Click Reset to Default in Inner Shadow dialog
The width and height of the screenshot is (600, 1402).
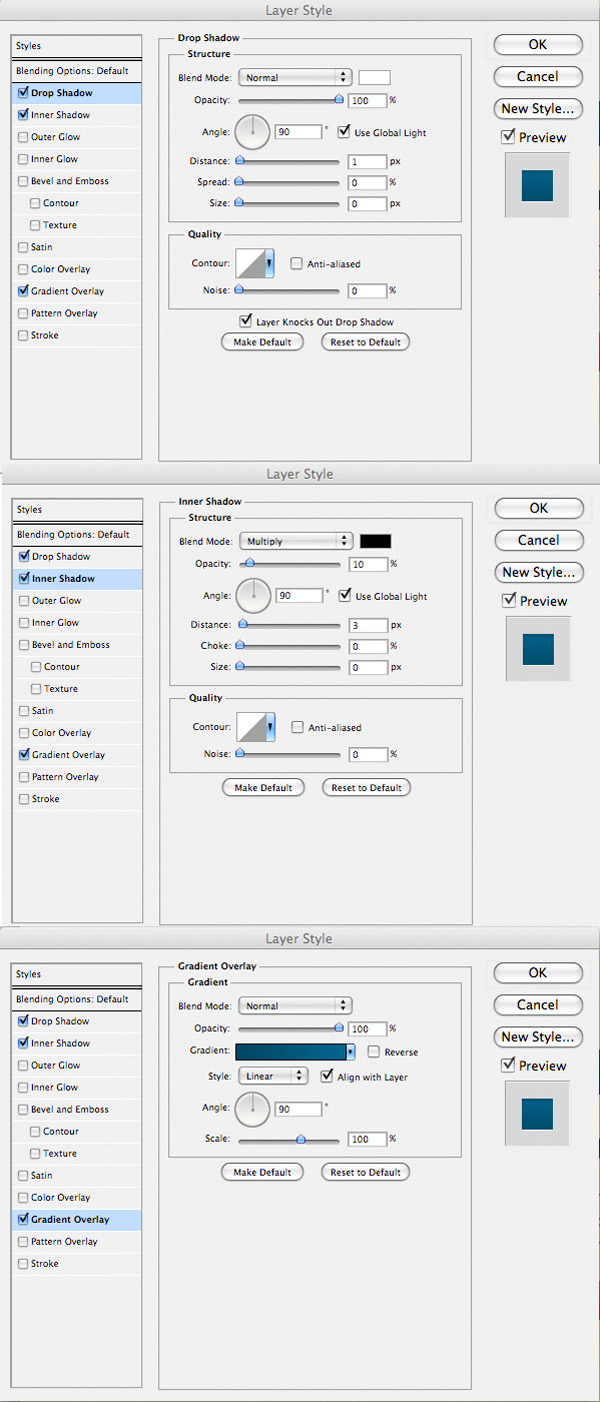click(x=367, y=788)
